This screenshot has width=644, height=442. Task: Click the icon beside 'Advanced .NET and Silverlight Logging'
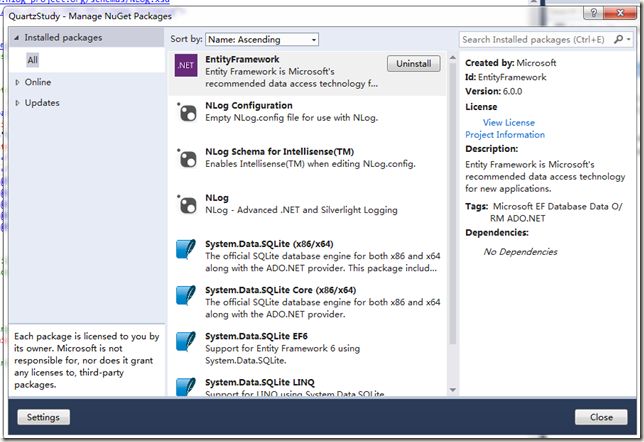(x=187, y=204)
